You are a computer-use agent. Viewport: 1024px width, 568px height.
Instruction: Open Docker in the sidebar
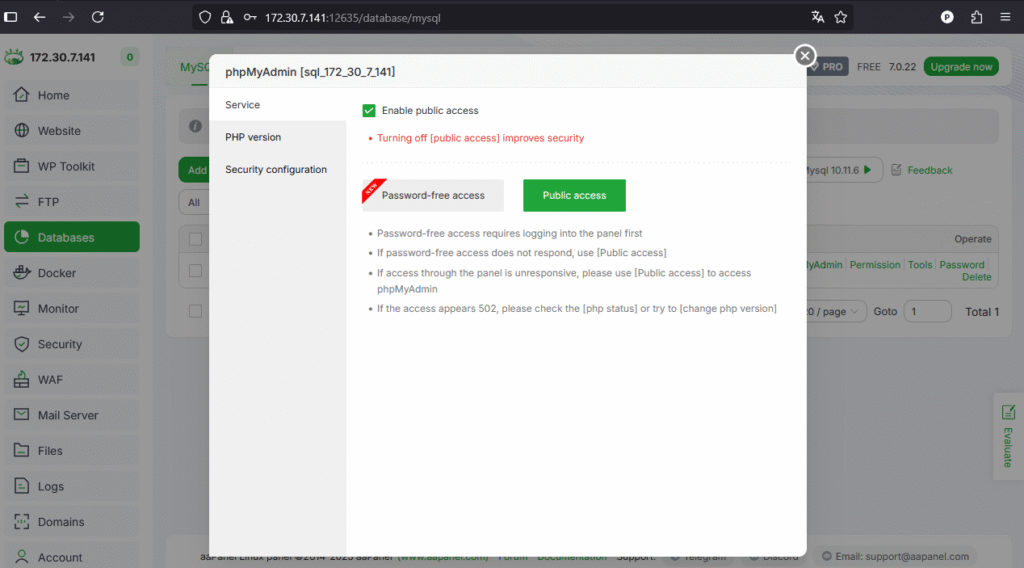[72, 273]
